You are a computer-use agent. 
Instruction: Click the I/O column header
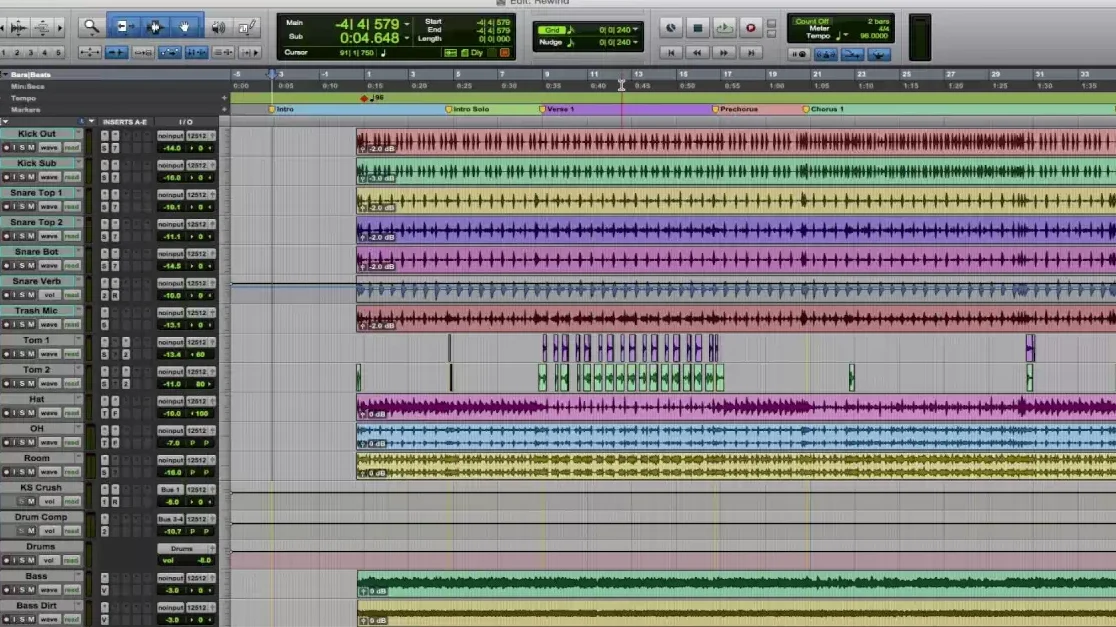point(185,122)
